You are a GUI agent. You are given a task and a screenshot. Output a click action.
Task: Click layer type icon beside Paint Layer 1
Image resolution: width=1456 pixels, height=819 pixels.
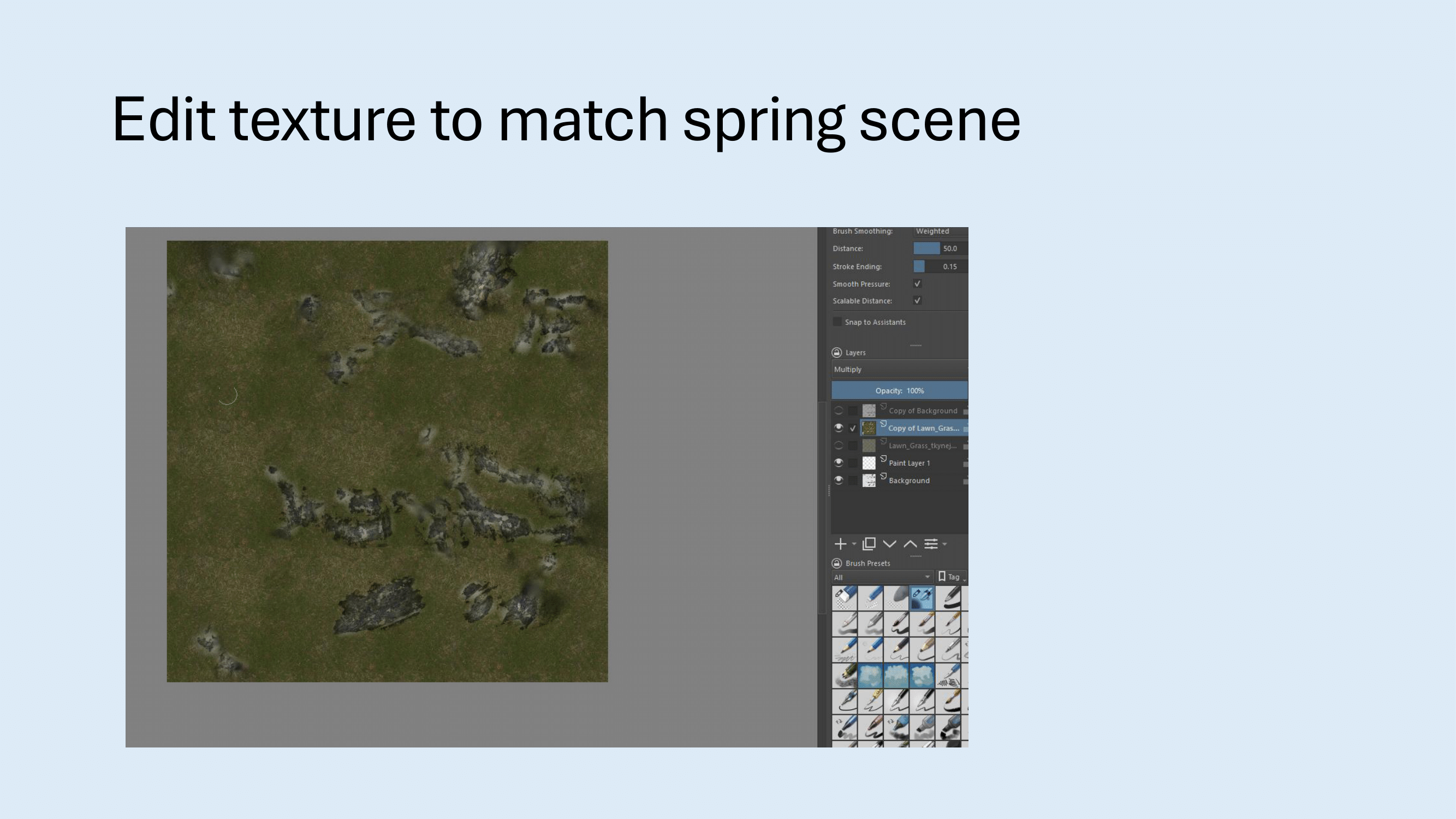click(883, 459)
